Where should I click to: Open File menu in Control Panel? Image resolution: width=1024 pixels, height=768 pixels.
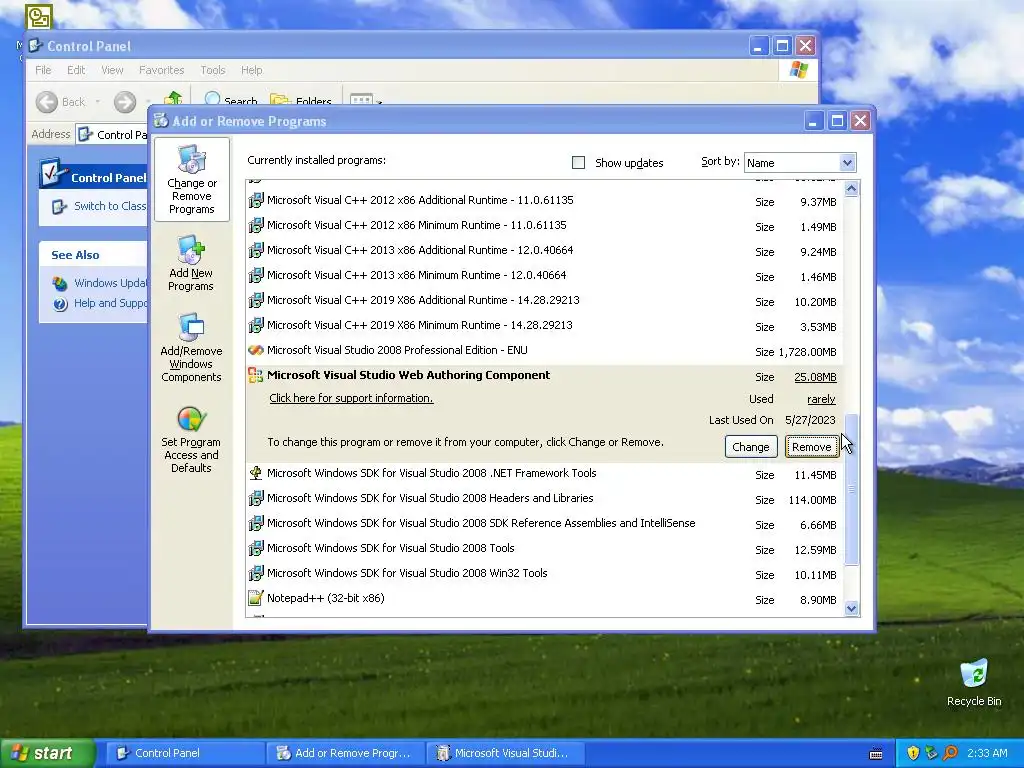(43, 70)
